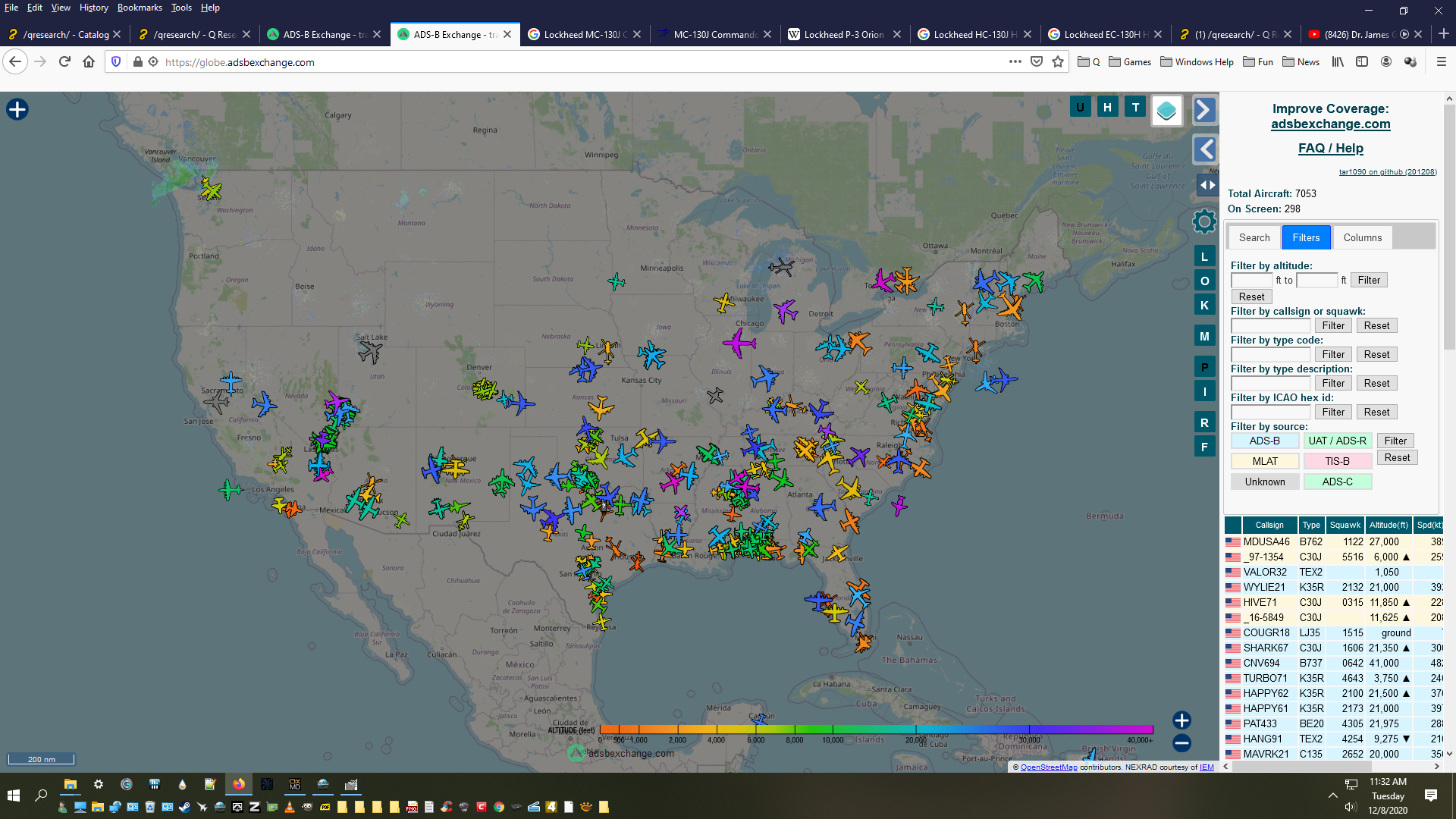Go to the browser home page
Screen dimensions: 1456x819
tap(89, 62)
